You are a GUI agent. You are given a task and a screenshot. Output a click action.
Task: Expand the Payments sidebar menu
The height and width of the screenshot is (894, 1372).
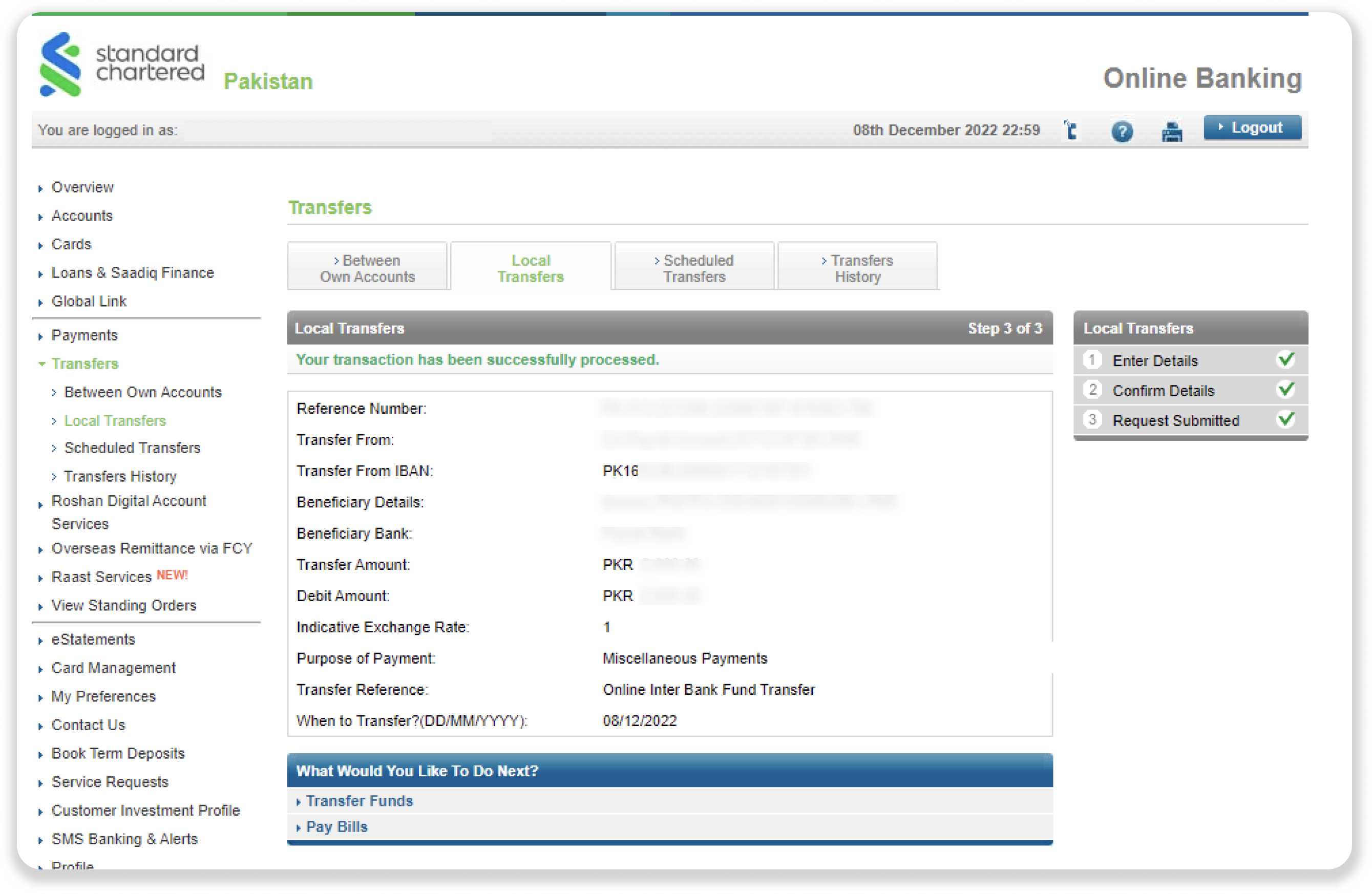85,335
